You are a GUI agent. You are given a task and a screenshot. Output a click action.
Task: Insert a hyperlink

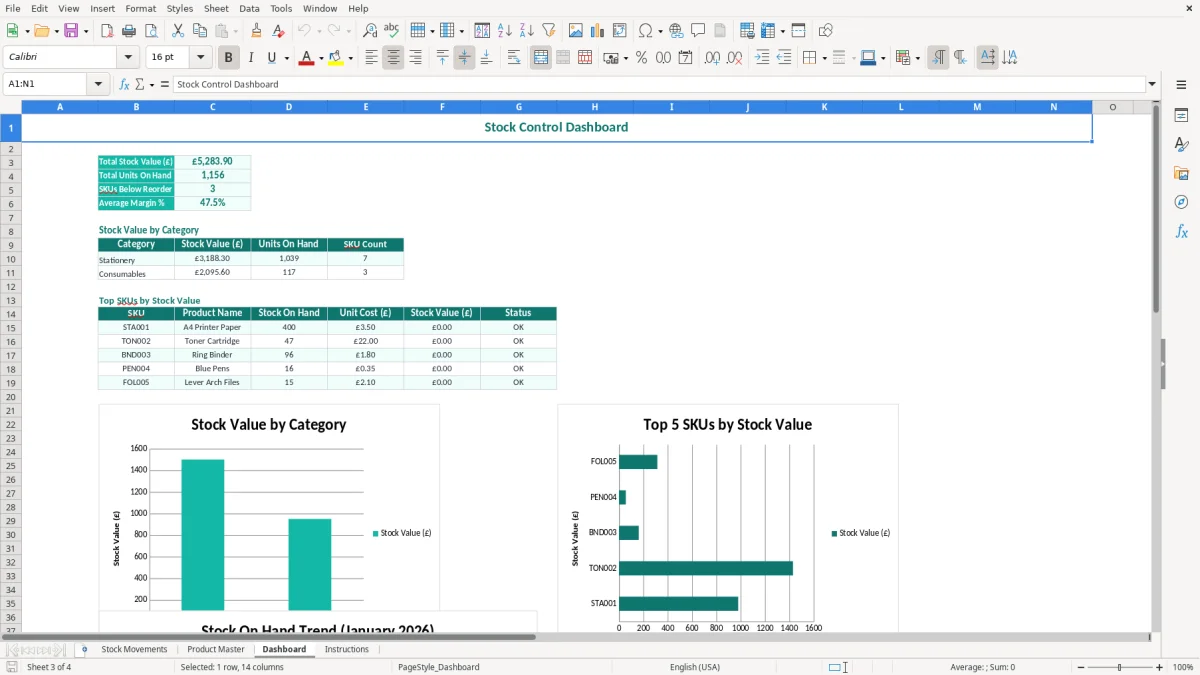click(x=676, y=31)
